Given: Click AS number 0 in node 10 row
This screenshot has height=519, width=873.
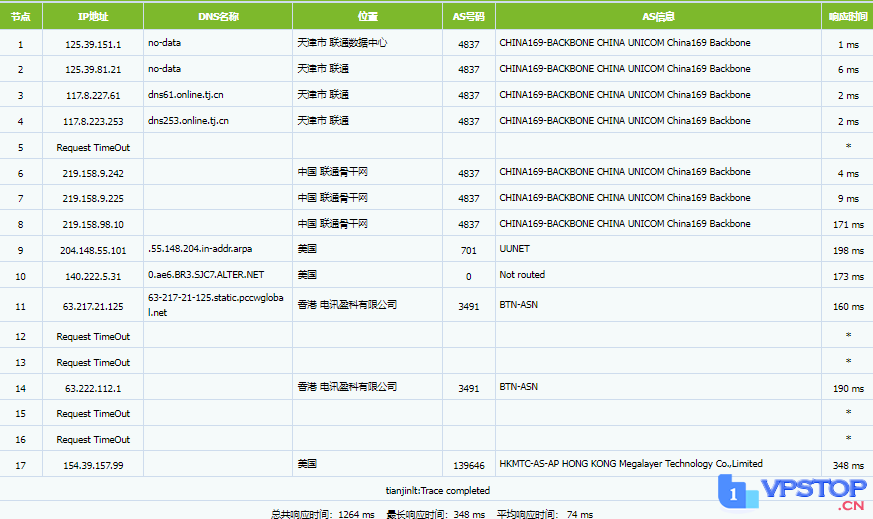Looking at the screenshot, I should [x=469, y=276].
